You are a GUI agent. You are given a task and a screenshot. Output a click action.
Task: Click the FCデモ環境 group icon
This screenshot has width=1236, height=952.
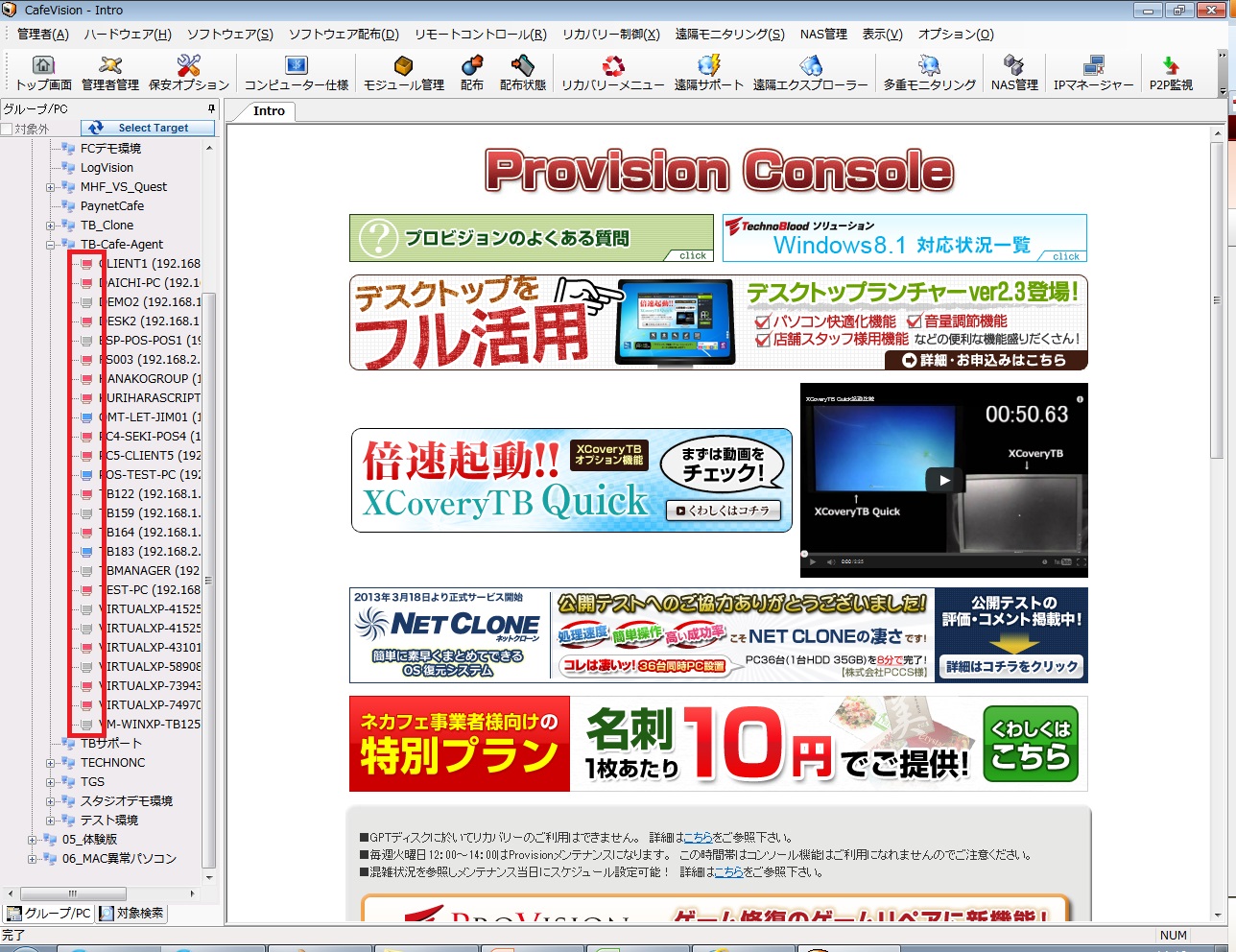(x=68, y=148)
